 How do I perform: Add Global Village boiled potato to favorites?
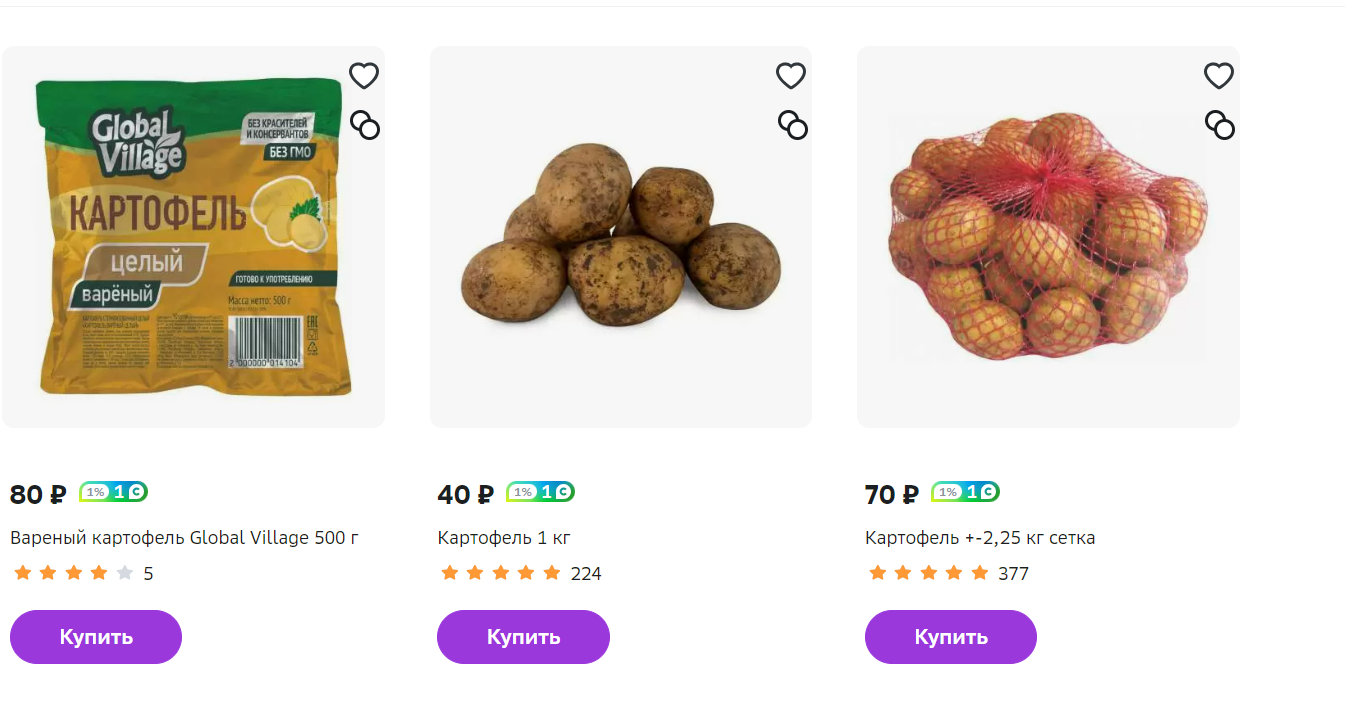[364, 76]
